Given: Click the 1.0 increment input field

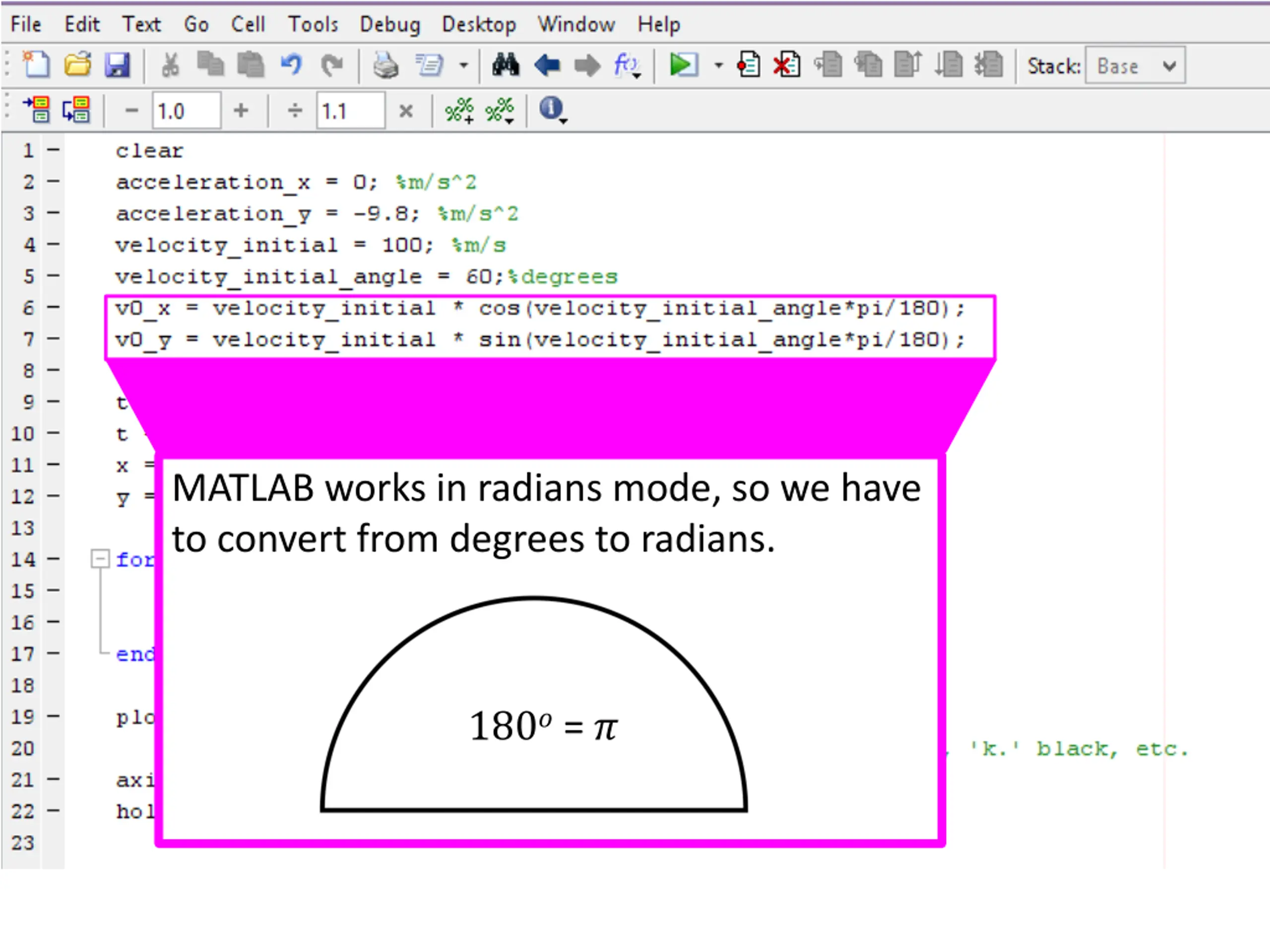Looking at the screenshot, I should point(187,110).
